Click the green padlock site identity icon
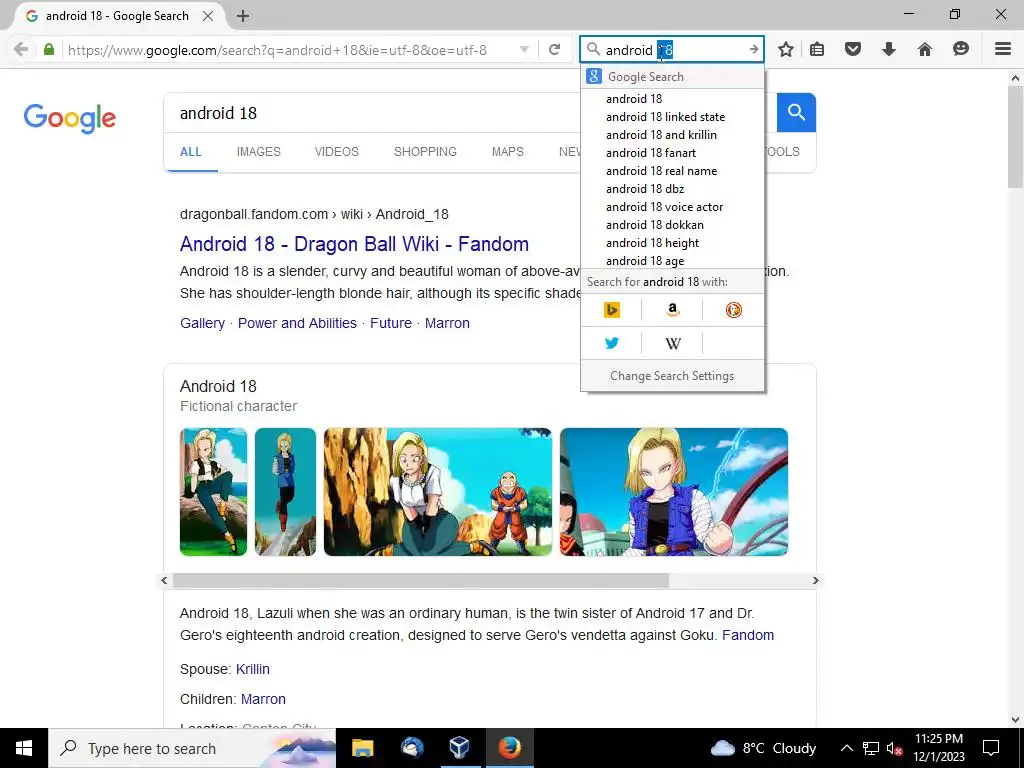Viewport: 1024px width, 768px height. click(x=49, y=50)
